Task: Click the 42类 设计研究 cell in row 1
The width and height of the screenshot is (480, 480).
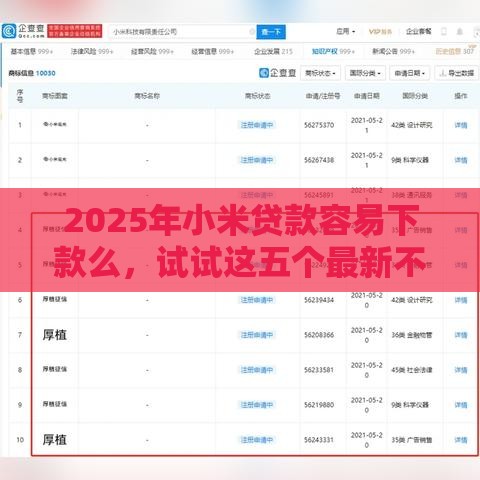Action: (412, 125)
